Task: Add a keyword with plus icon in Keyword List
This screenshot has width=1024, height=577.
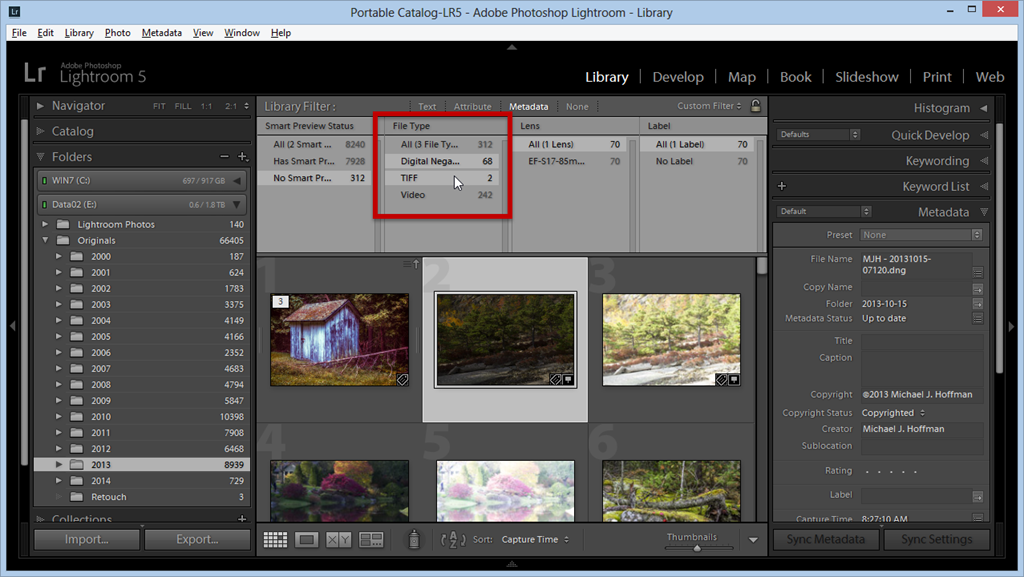Action: [782, 186]
